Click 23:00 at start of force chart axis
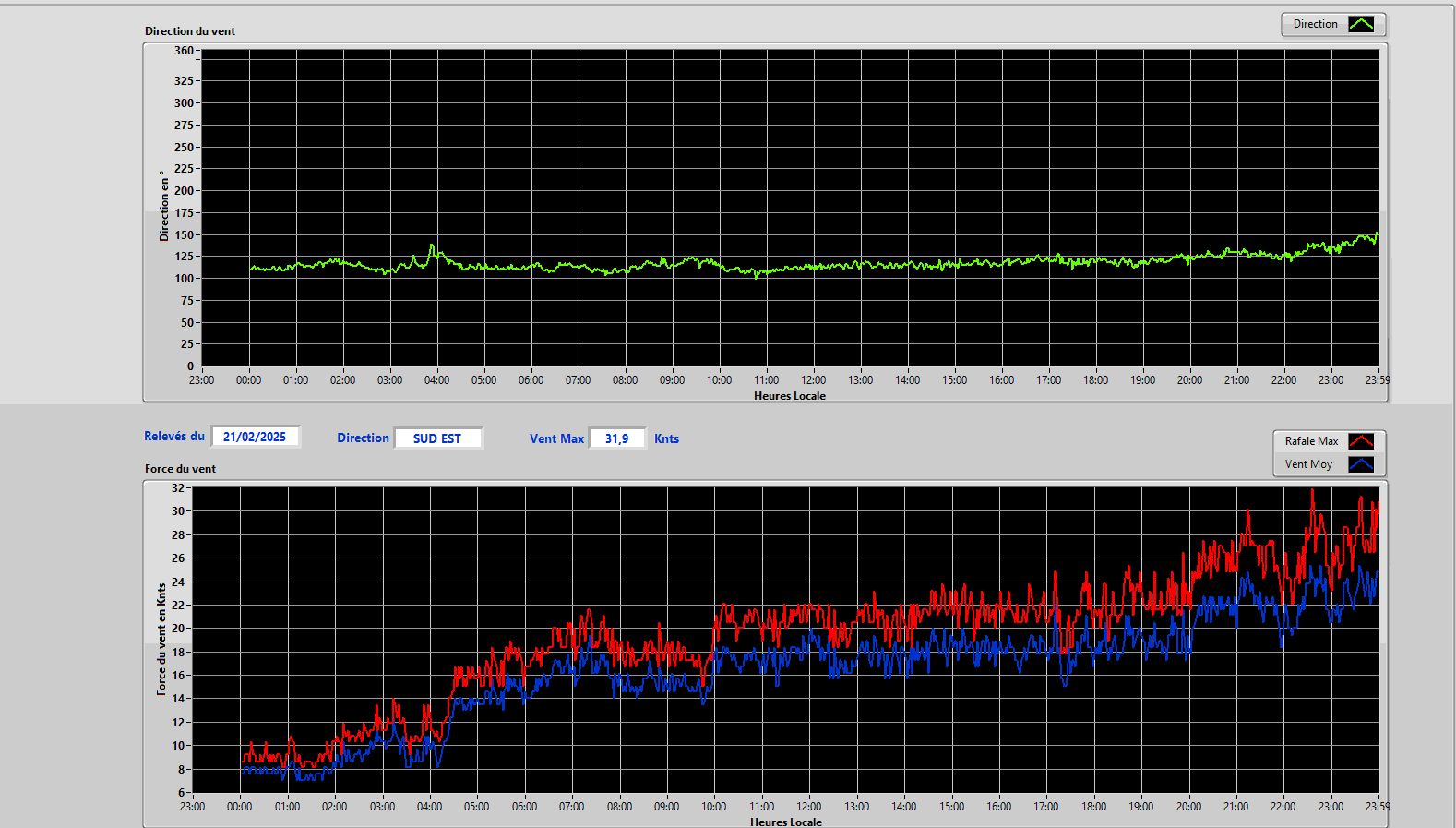Viewport: 1456px width, 828px height. (x=192, y=807)
